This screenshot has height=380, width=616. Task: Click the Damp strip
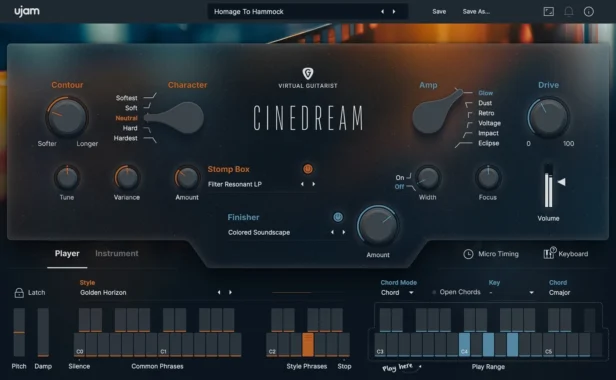point(43,332)
